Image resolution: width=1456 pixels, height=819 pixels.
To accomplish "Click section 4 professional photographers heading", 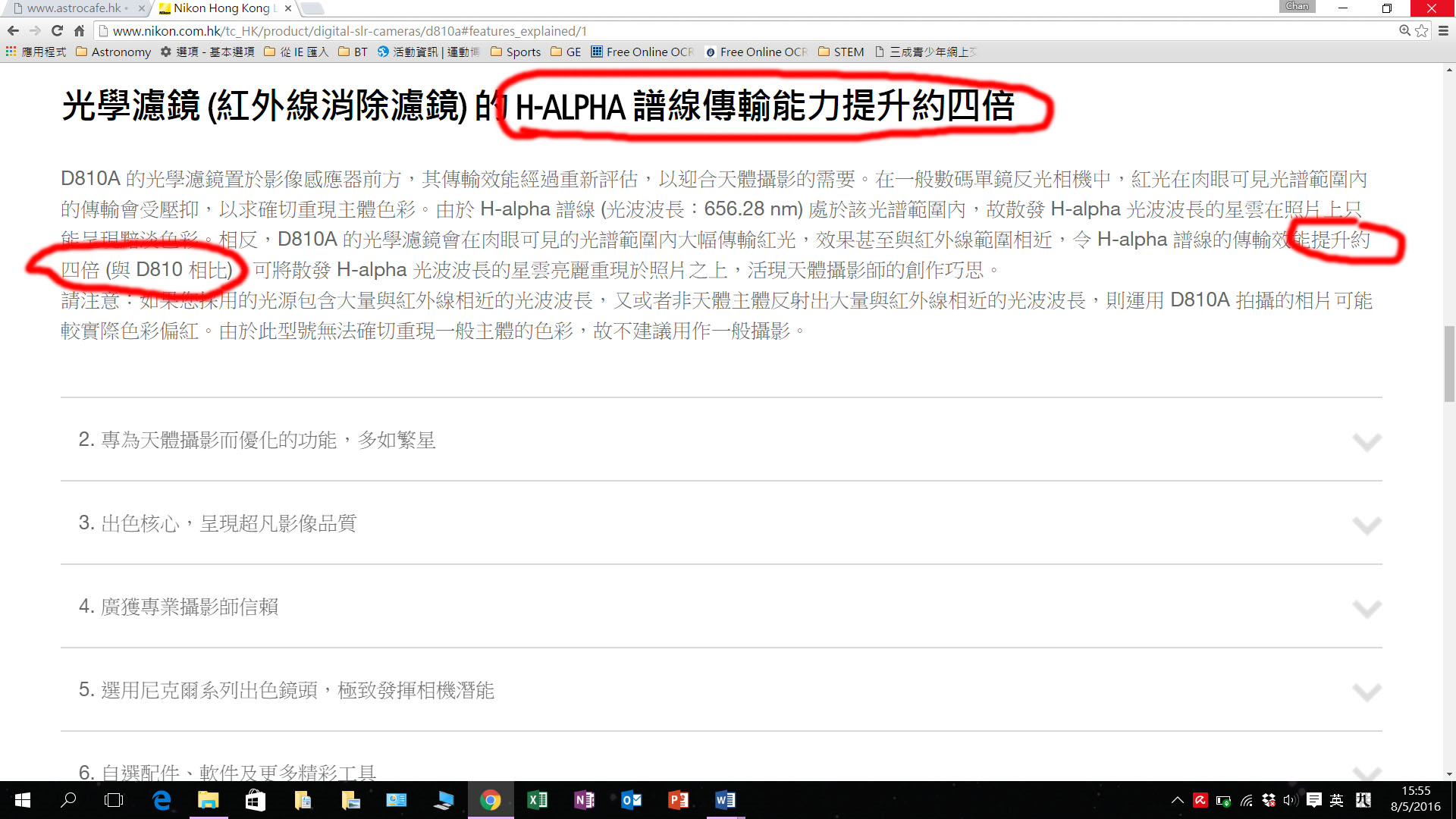I will [x=179, y=607].
